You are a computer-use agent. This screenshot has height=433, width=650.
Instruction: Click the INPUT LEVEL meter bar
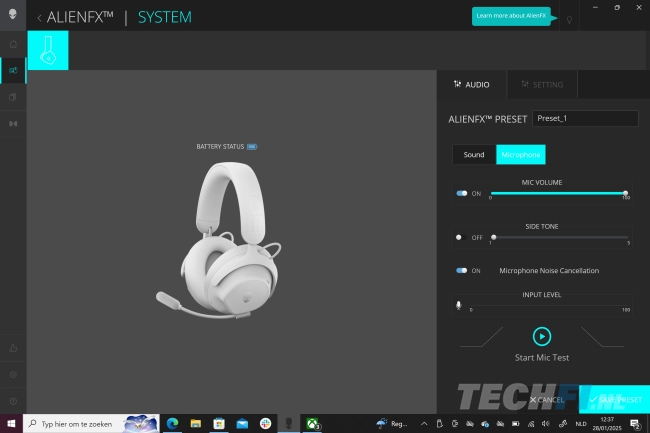(x=550, y=306)
